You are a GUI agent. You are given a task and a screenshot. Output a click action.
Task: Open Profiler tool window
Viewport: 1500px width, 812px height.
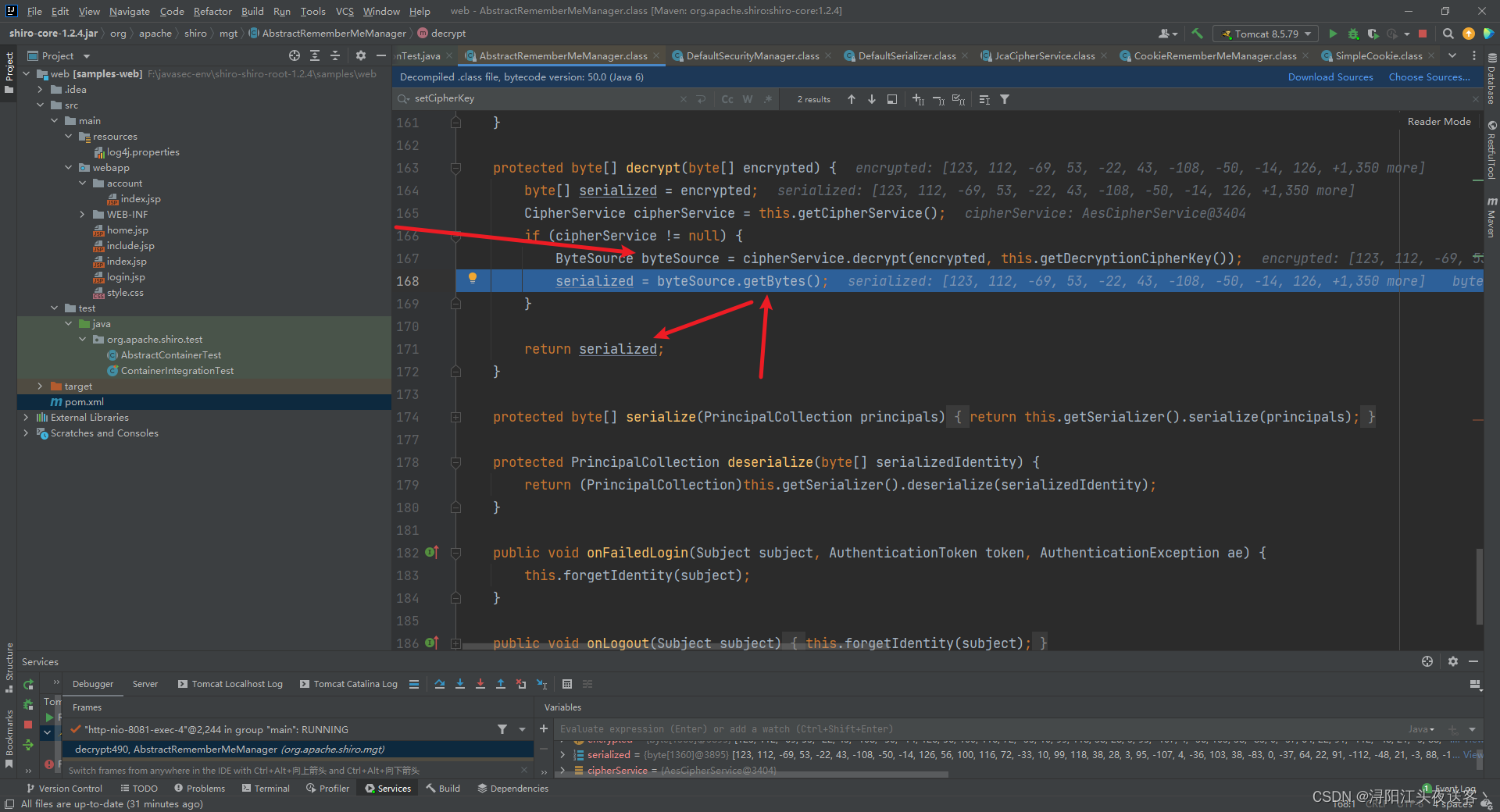tap(328, 789)
